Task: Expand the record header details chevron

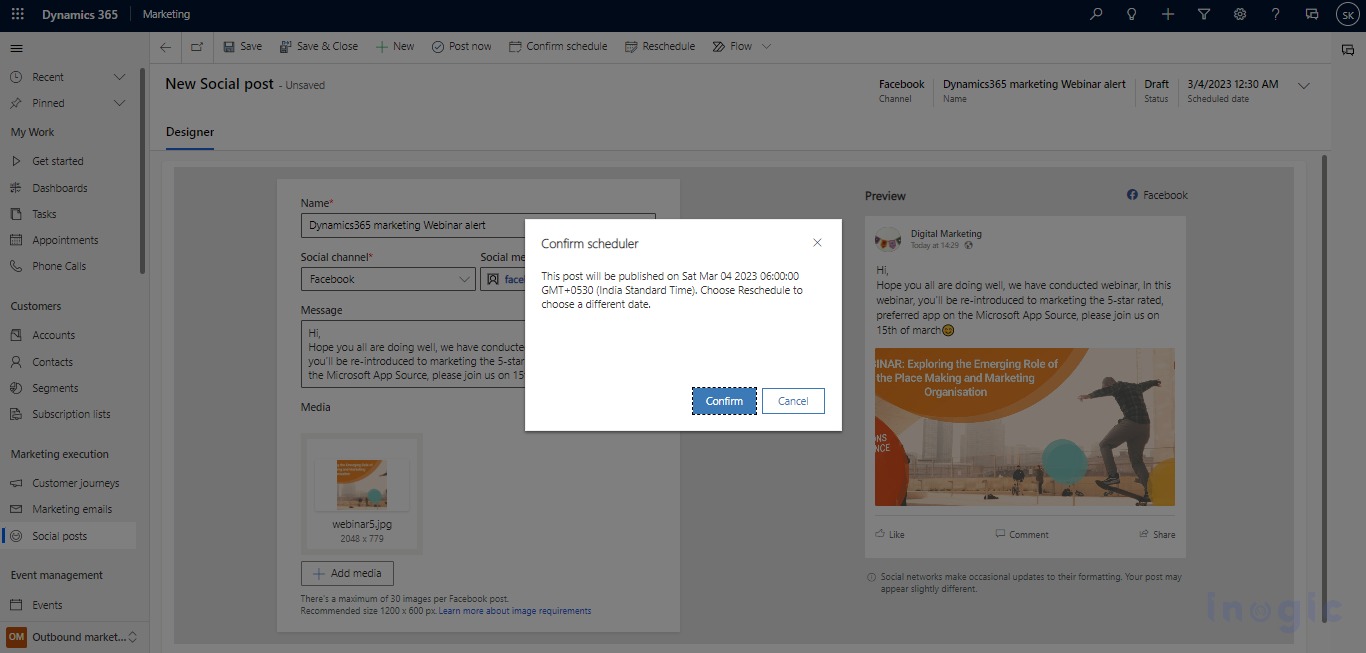Action: pyautogui.click(x=1303, y=86)
